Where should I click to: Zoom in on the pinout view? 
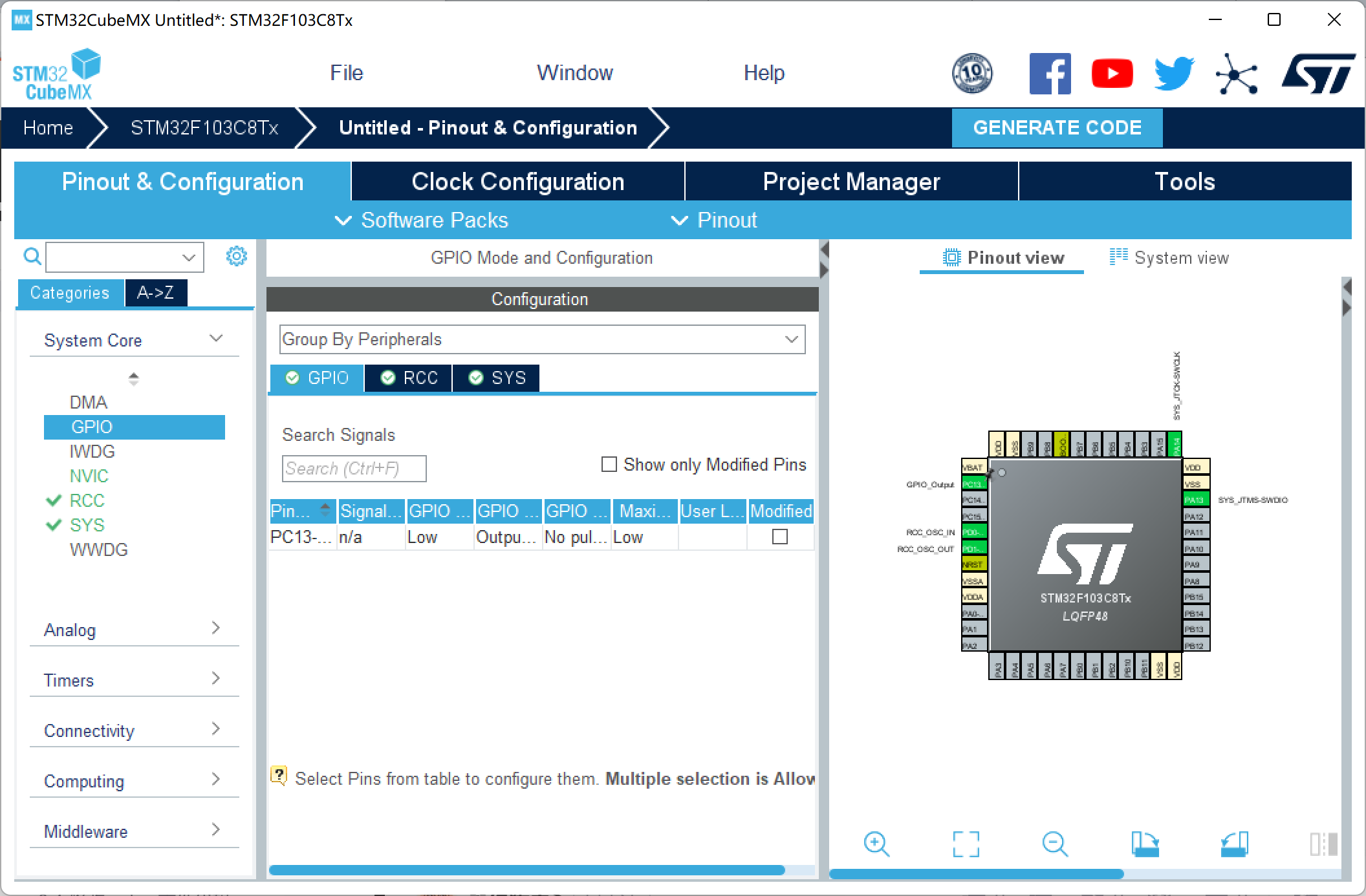[x=876, y=844]
